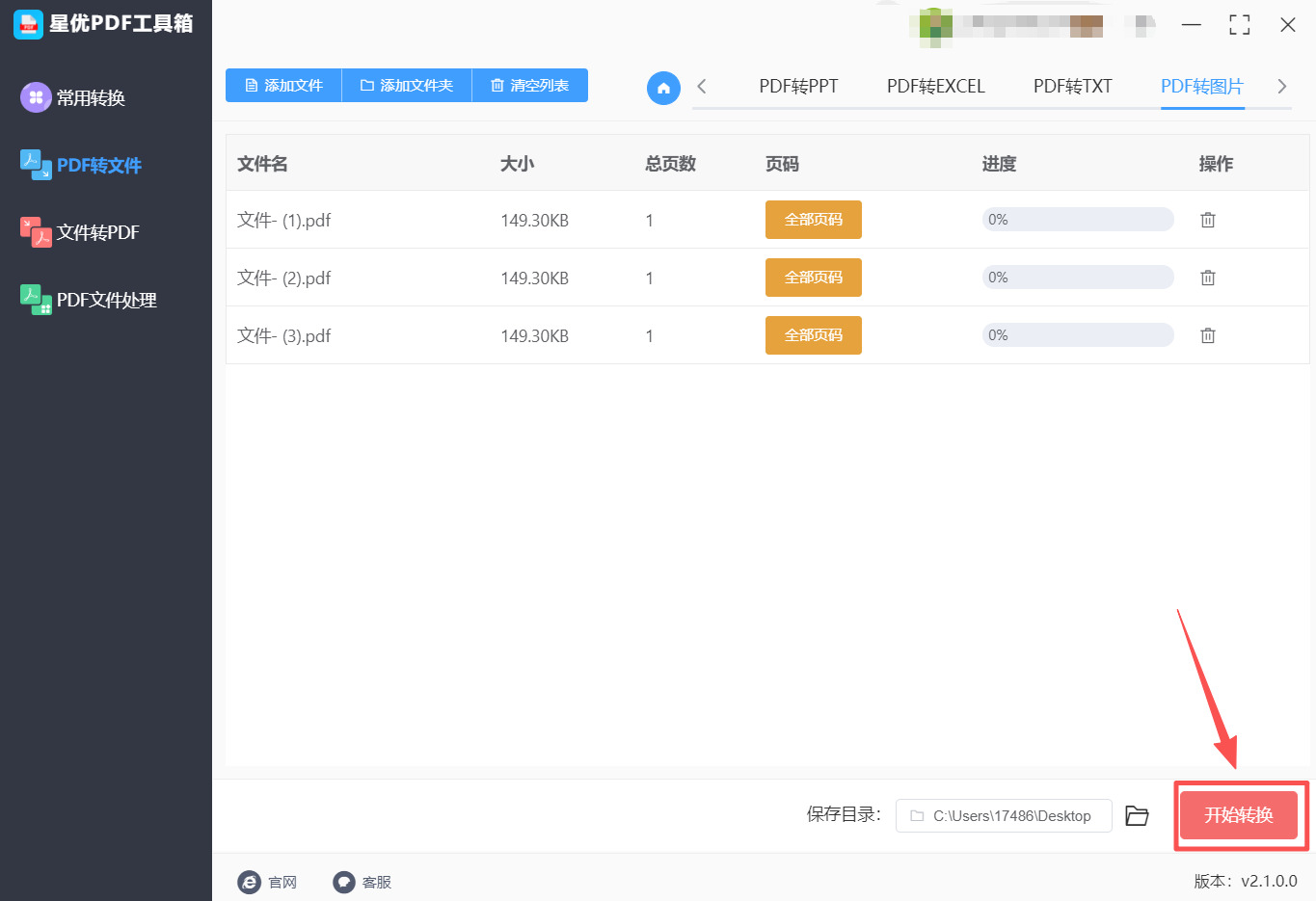Select file name 文件- (1).pdf
Screen dimensions: 1316x901
283,220
